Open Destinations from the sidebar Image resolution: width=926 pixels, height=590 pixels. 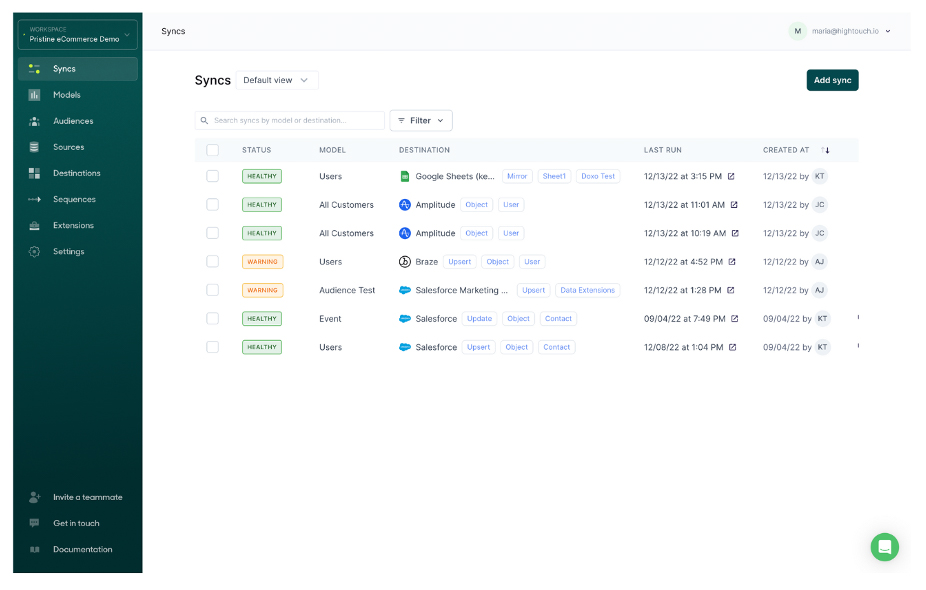tap(78, 173)
